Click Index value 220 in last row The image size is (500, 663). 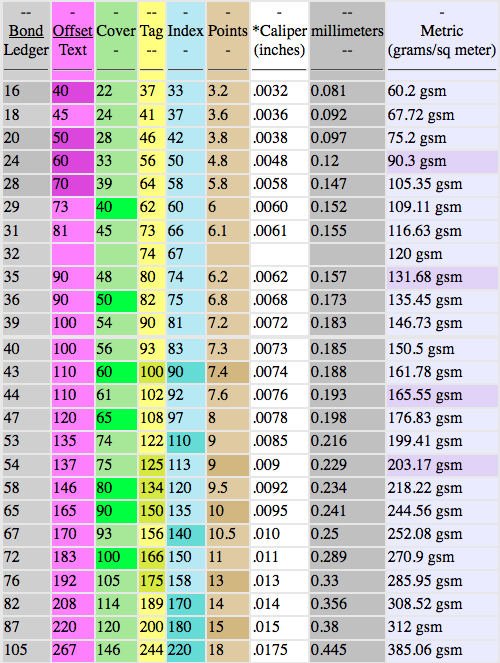click(x=180, y=650)
